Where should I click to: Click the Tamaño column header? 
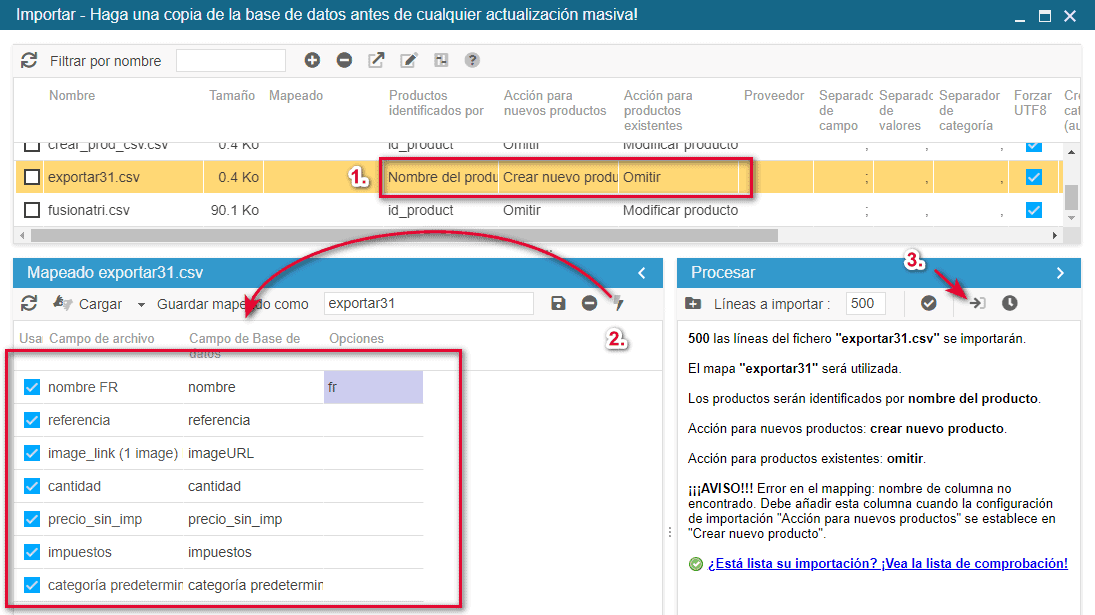pyautogui.click(x=232, y=96)
